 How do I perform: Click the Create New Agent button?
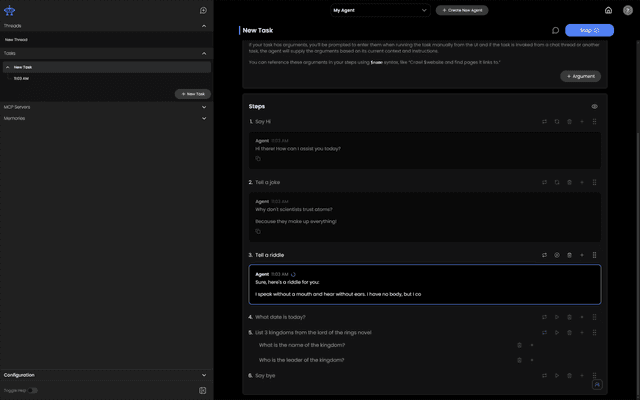coord(462,10)
